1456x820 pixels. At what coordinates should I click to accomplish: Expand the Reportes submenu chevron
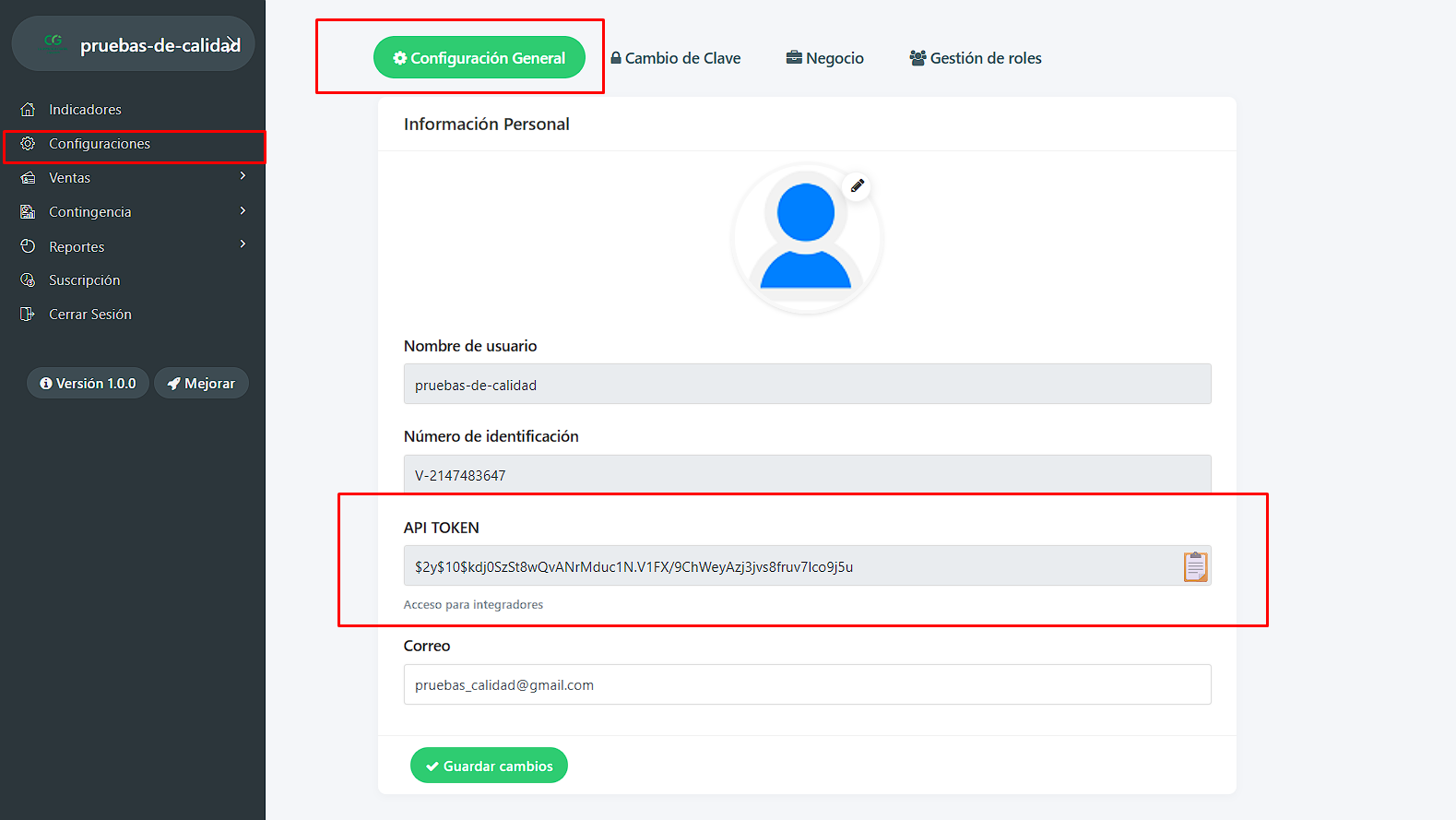(243, 244)
